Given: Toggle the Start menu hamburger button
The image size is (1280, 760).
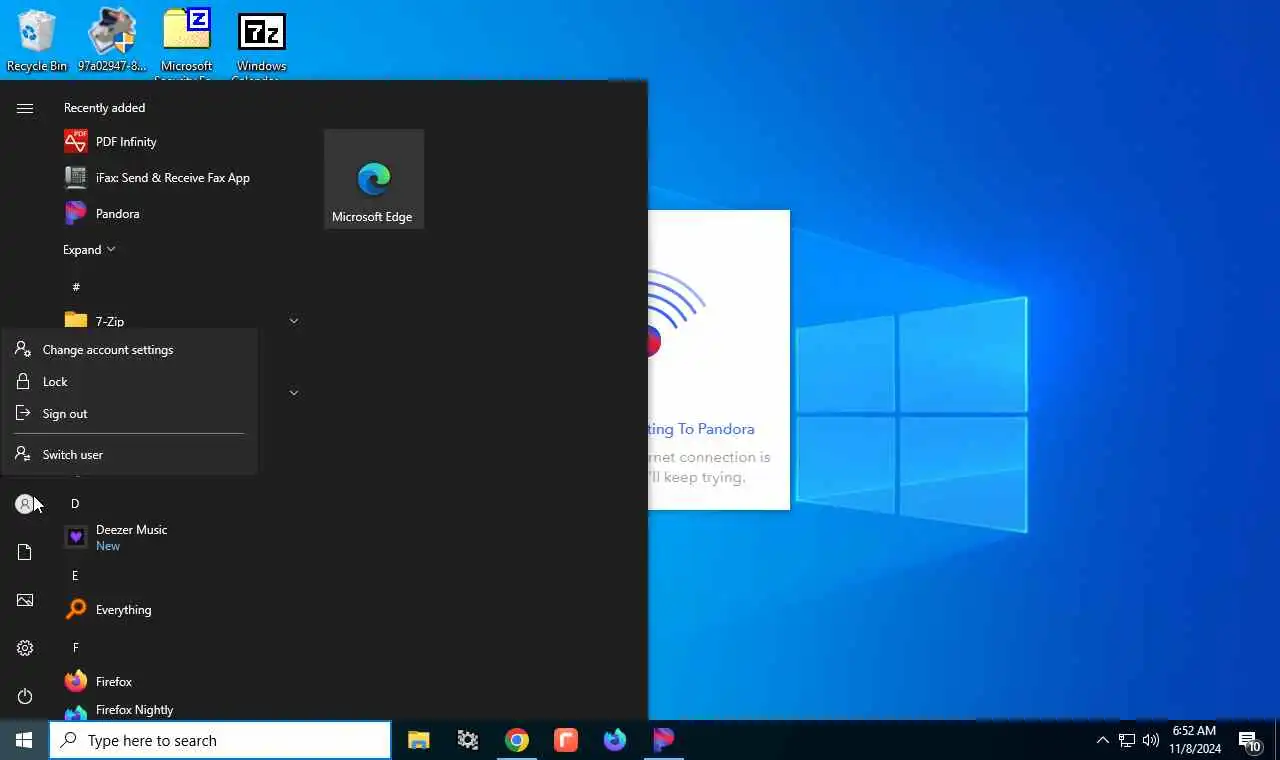Looking at the screenshot, I should (x=25, y=108).
